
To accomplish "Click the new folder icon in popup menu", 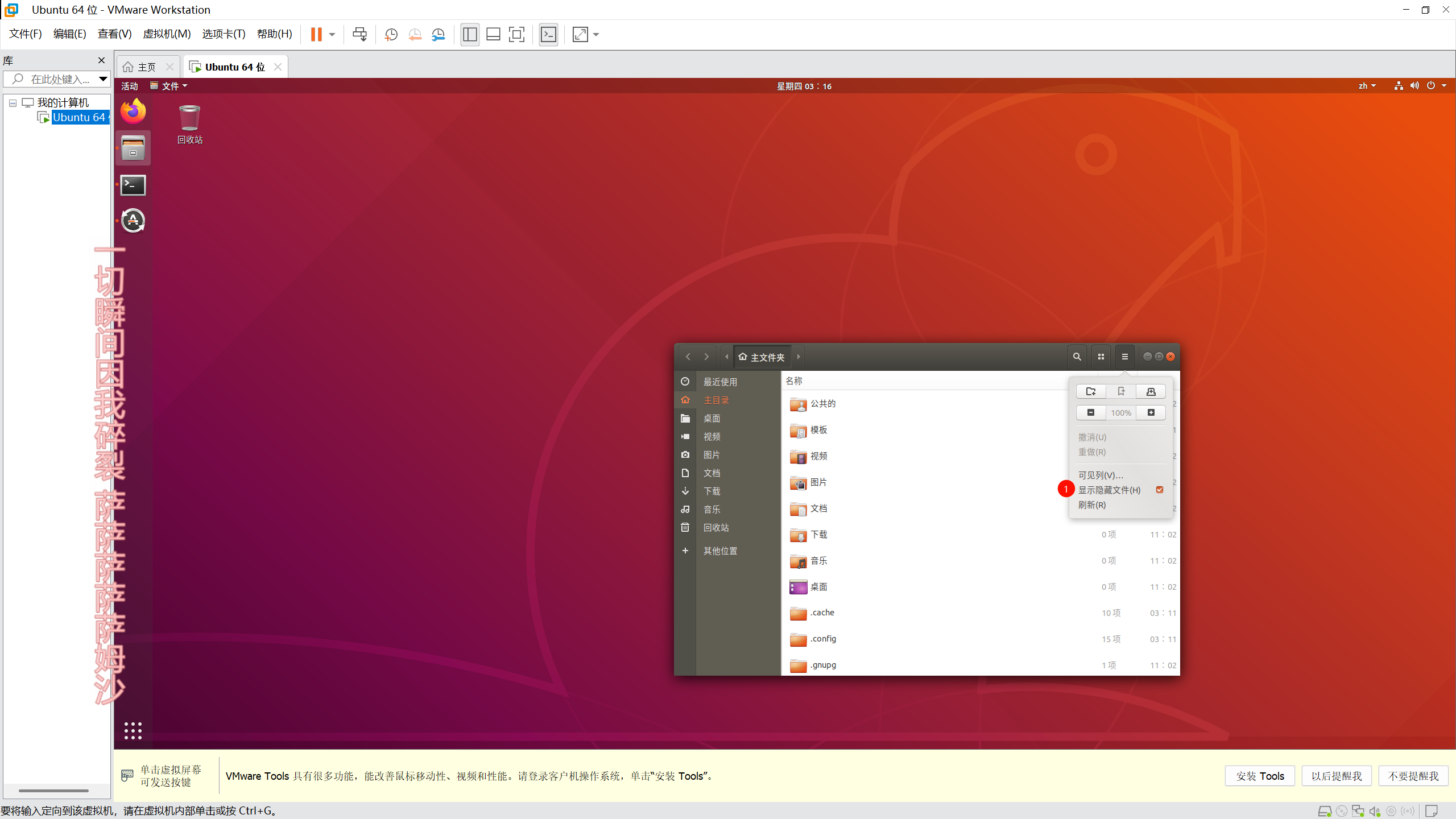I will [1090, 391].
